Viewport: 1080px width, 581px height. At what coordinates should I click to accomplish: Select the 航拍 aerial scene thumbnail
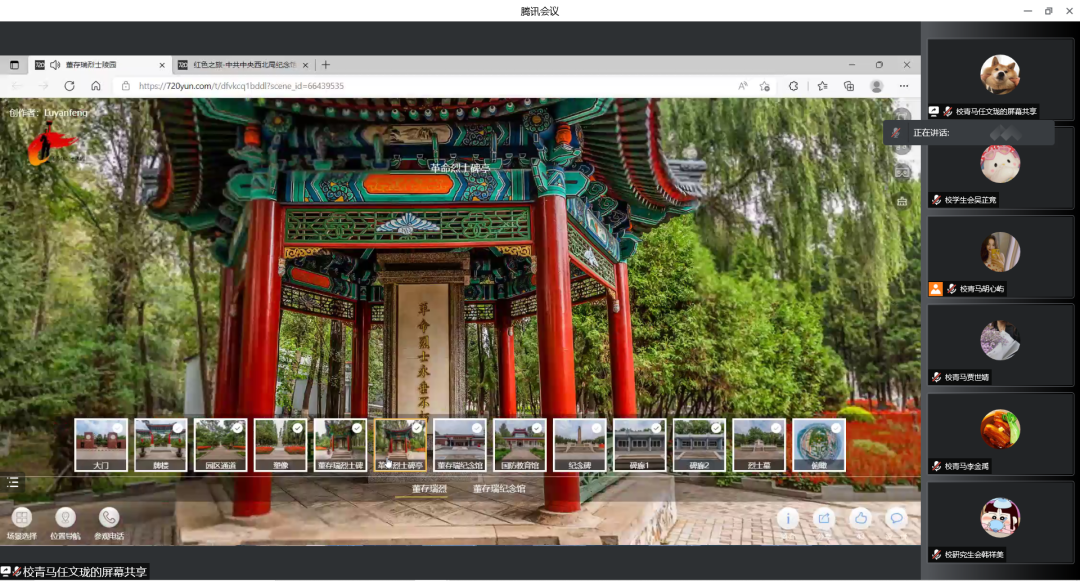coord(819,445)
